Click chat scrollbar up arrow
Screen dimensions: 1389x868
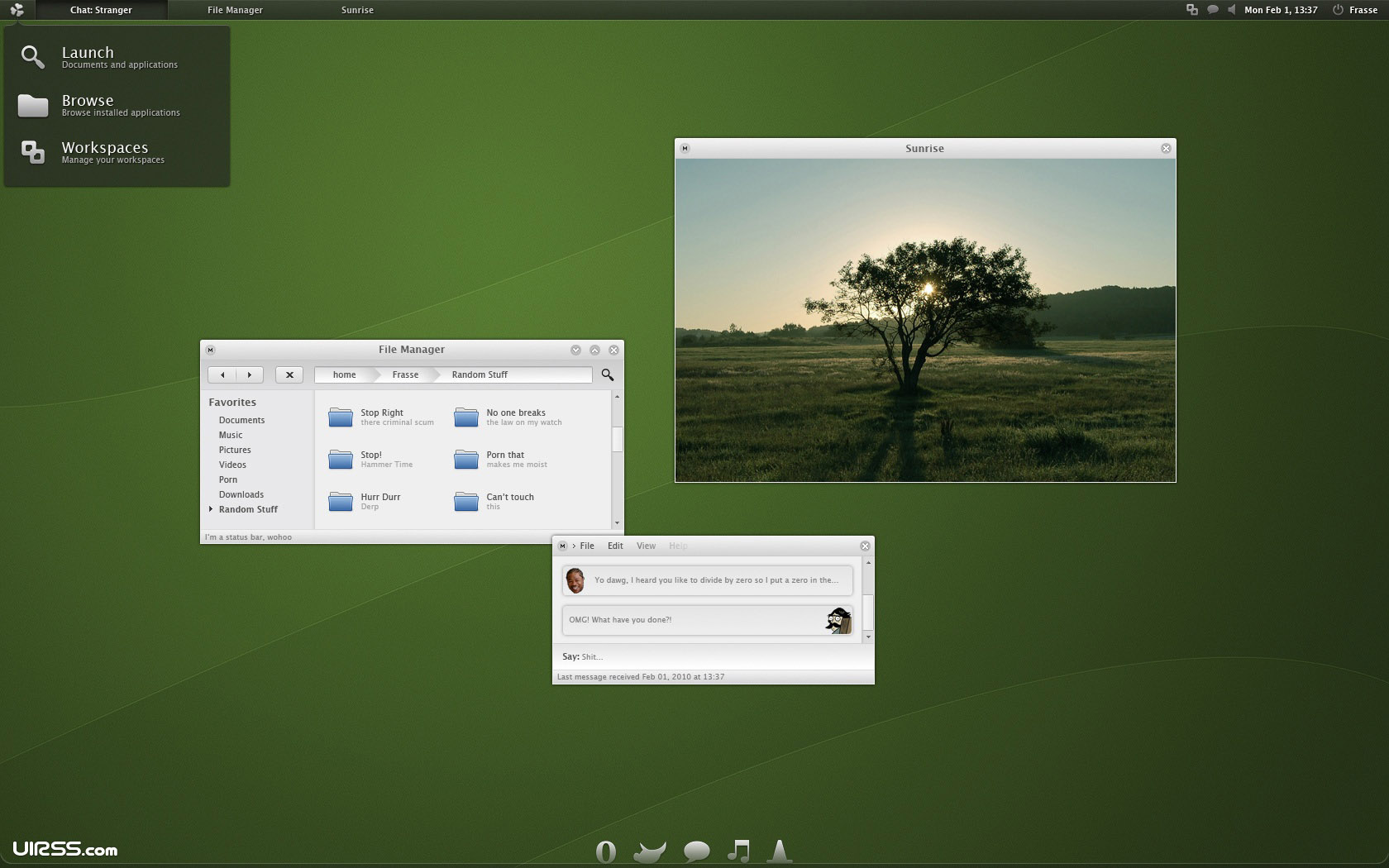click(x=868, y=563)
